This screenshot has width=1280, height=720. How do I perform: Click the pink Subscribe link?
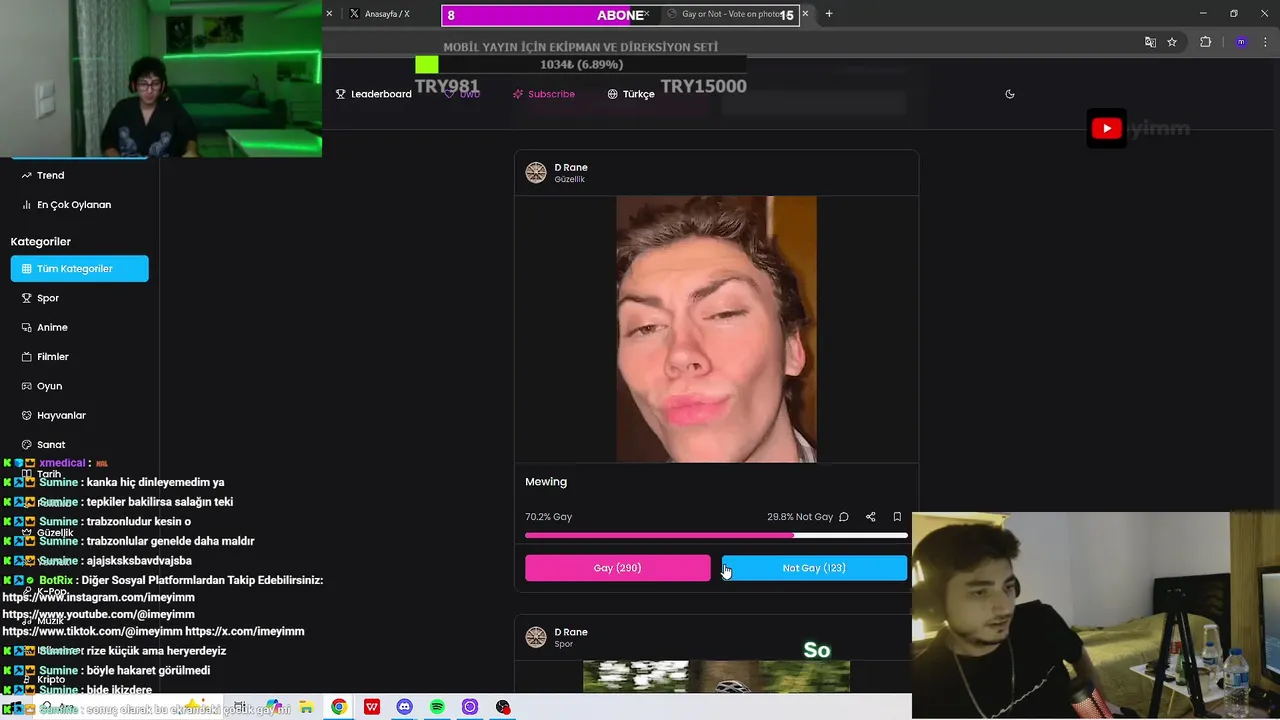(x=544, y=94)
